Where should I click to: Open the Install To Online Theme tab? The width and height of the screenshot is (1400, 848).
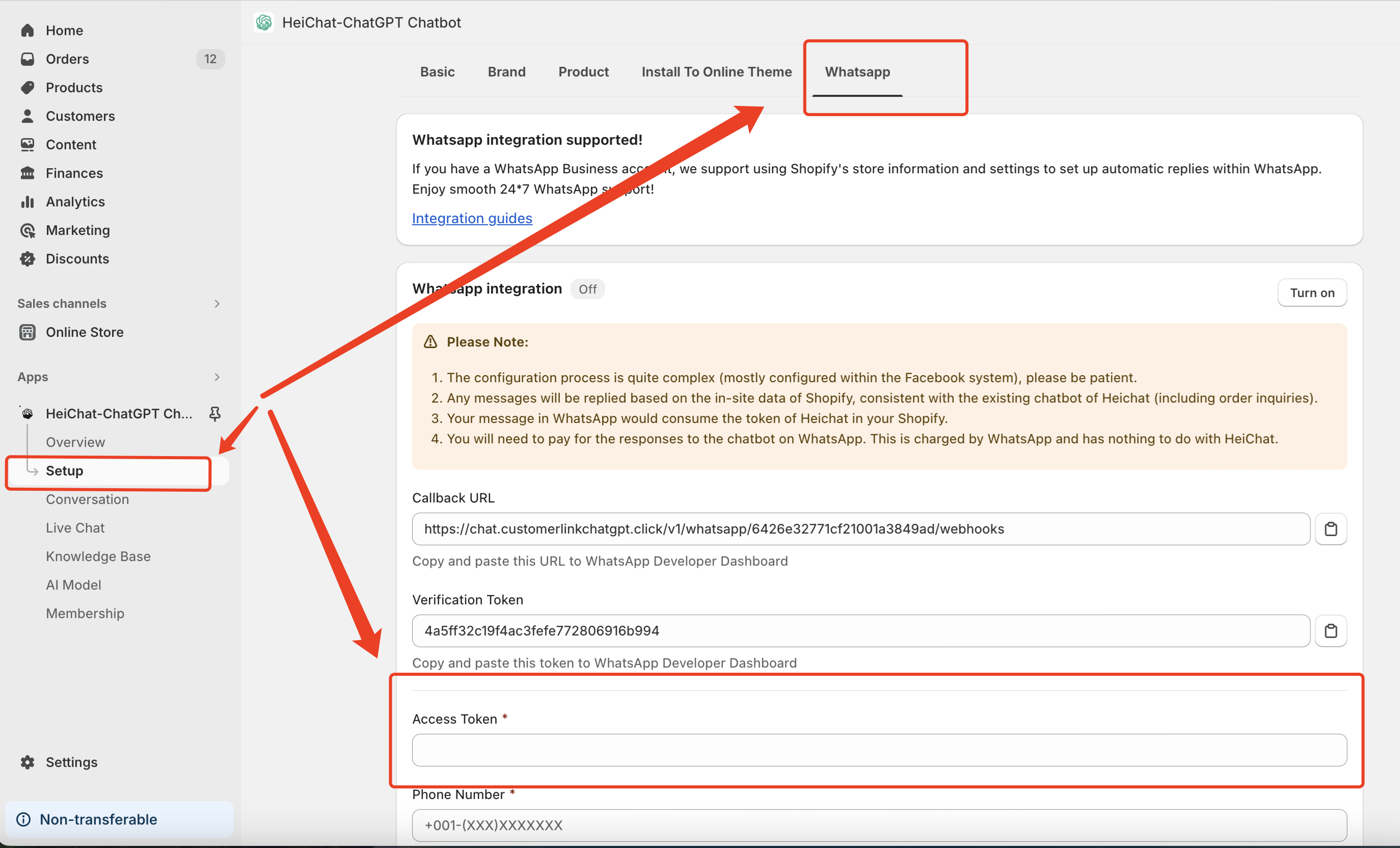(716, 72)
